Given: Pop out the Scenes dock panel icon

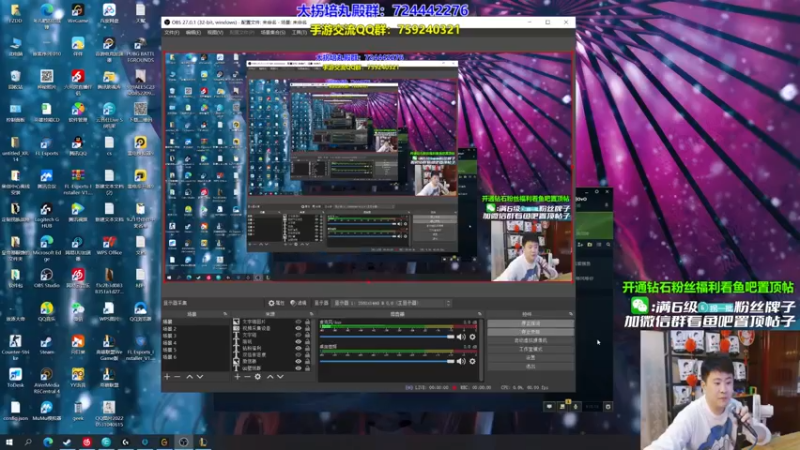Looking at the screenshot, I should [225, 314].
